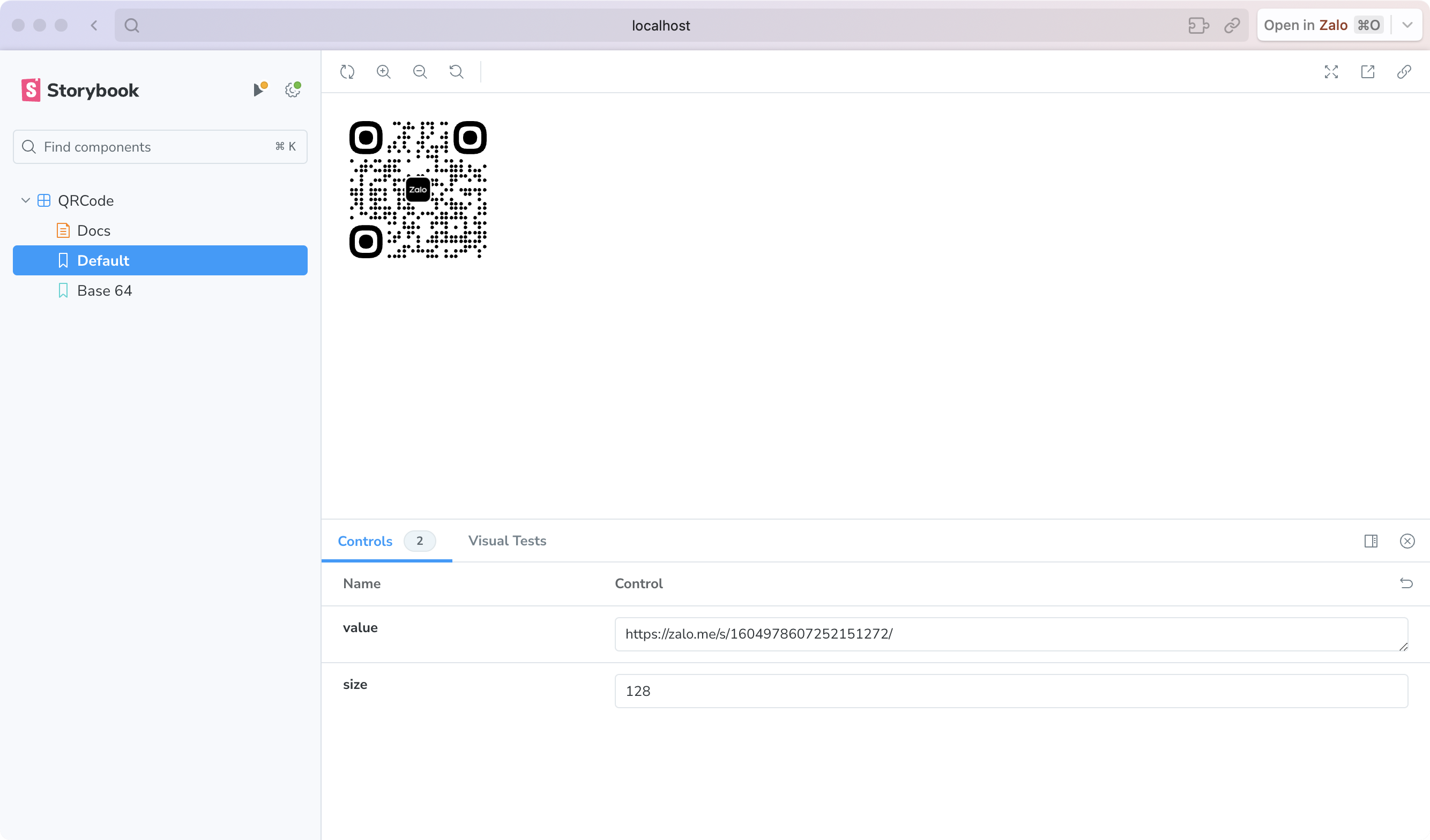
Task: Reset the preview zoom level
Action: [x=456, y=72]
